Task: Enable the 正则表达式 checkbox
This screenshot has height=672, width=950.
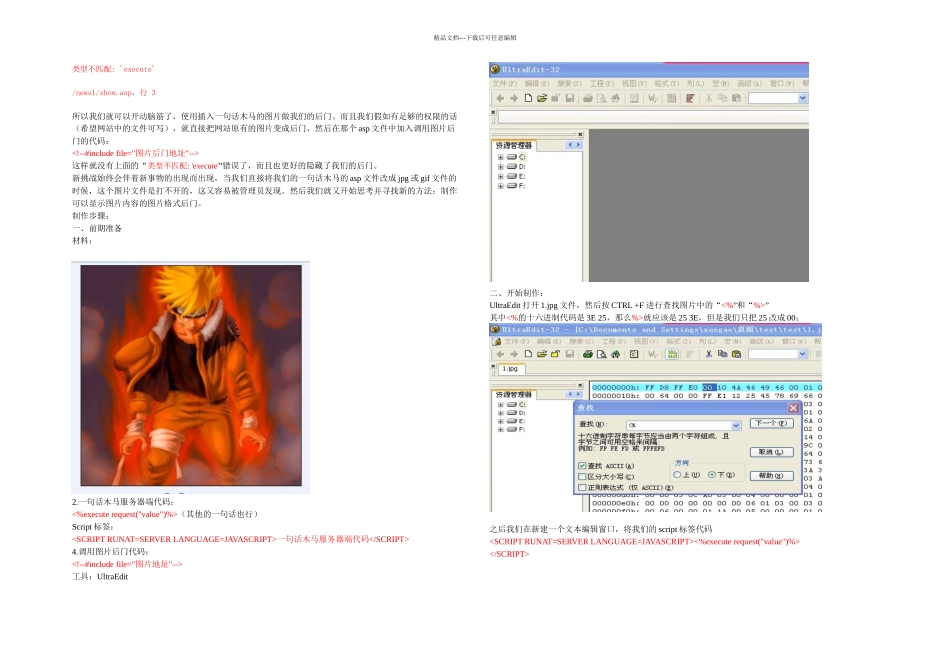Action: pyautogui.click(x=582, y=487)
